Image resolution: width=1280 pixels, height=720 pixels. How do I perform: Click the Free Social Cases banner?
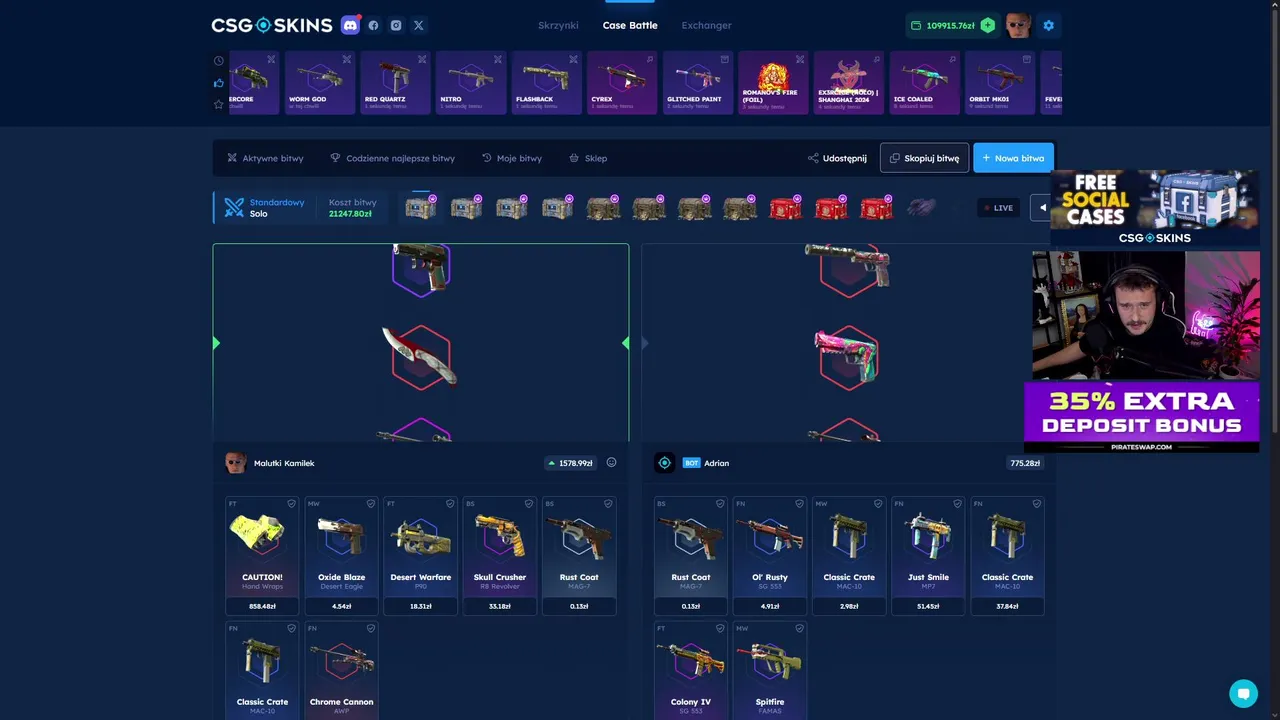(x=1154, y=208)
